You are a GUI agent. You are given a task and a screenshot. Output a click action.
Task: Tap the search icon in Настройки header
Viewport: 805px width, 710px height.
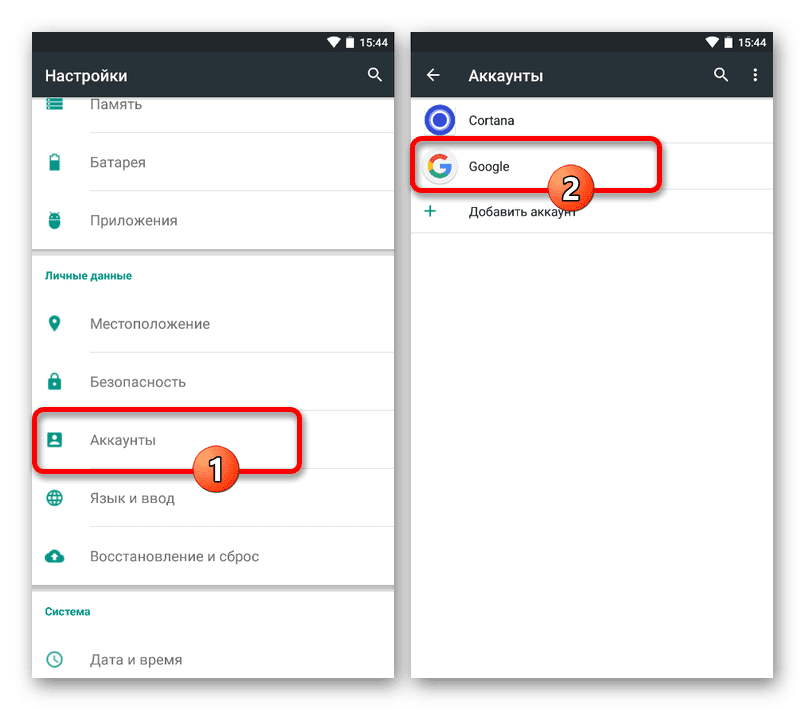tap(374, 75)
